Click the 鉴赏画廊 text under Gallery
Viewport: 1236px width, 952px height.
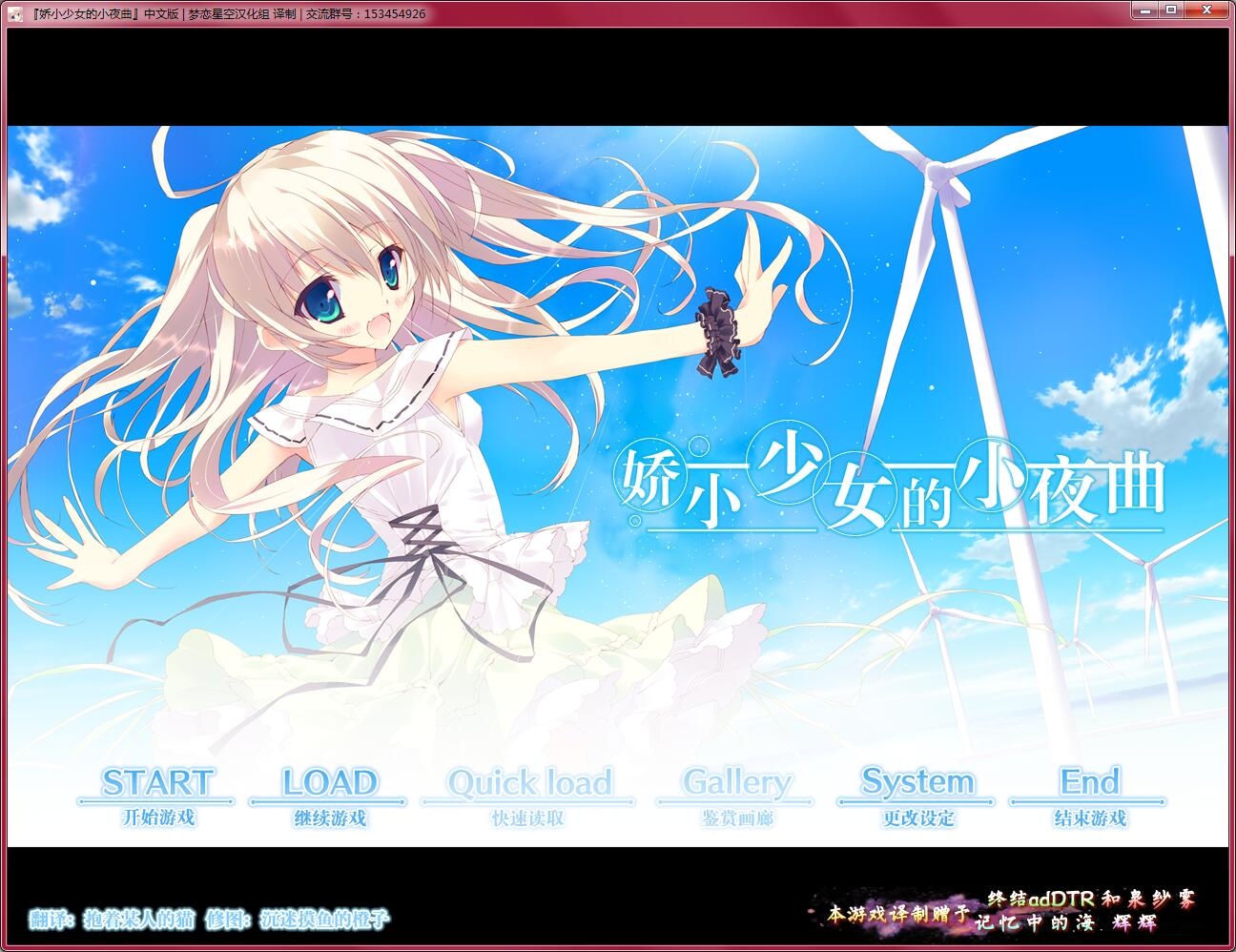(x=735, y=818)
